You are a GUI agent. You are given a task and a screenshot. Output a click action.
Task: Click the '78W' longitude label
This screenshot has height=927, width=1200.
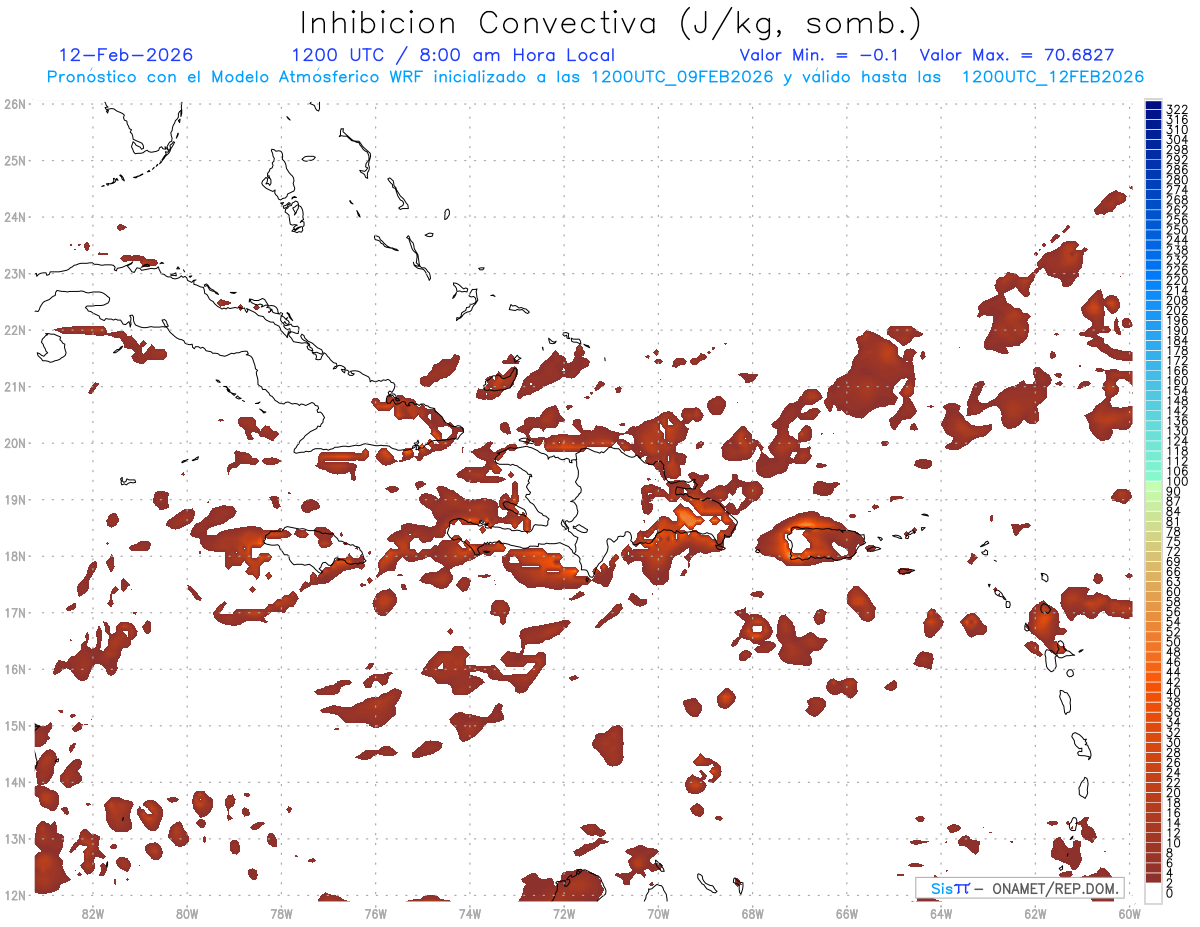281,913
